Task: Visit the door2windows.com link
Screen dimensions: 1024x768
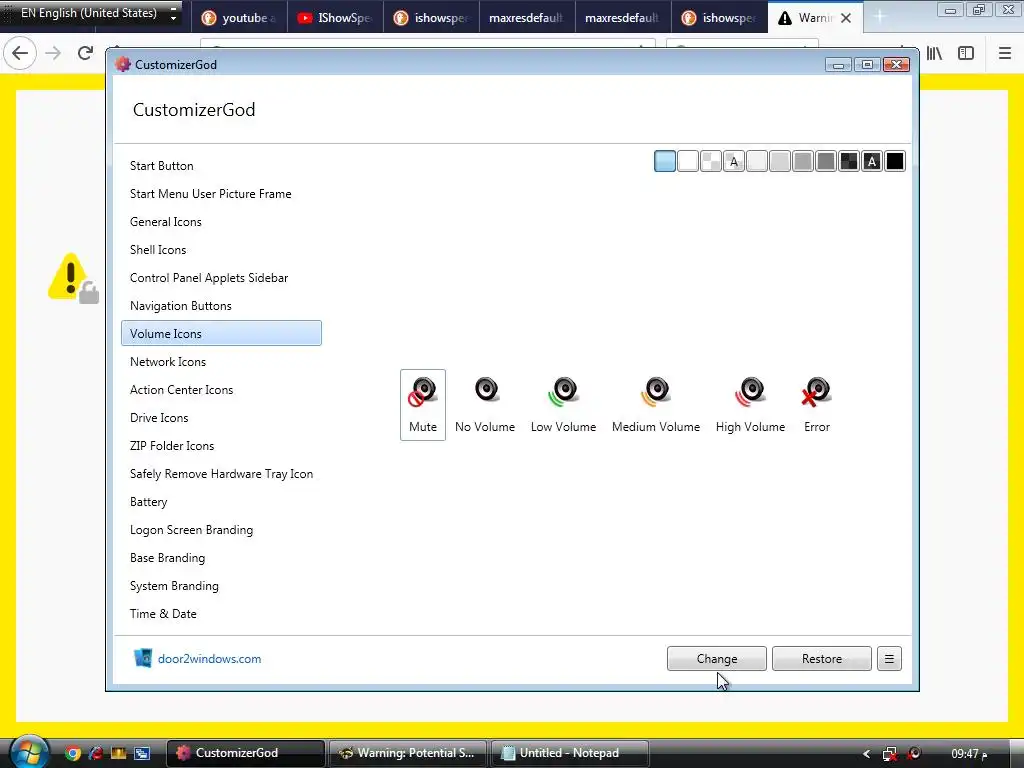Action: click(x=209, y=659)
